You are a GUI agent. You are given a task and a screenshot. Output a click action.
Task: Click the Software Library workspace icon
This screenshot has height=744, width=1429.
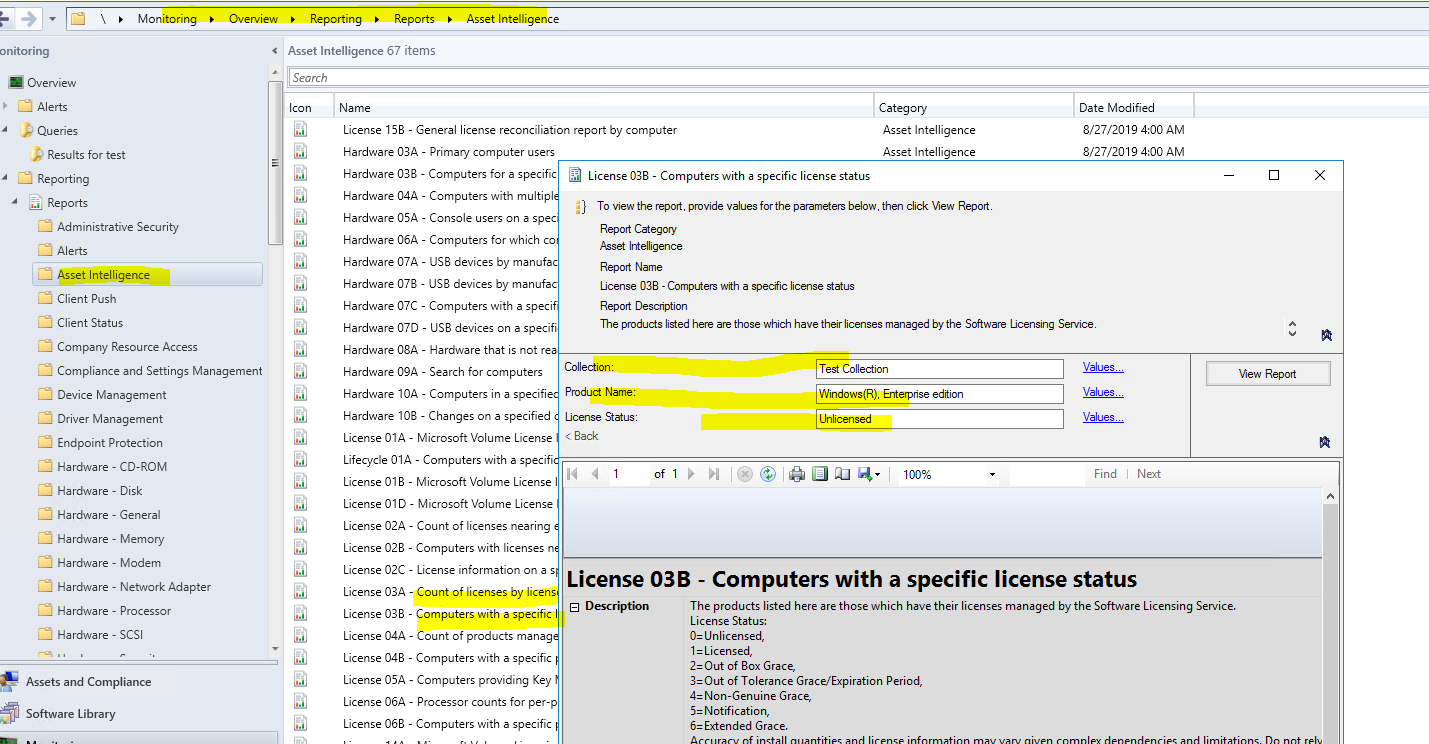tap(9, 714)
